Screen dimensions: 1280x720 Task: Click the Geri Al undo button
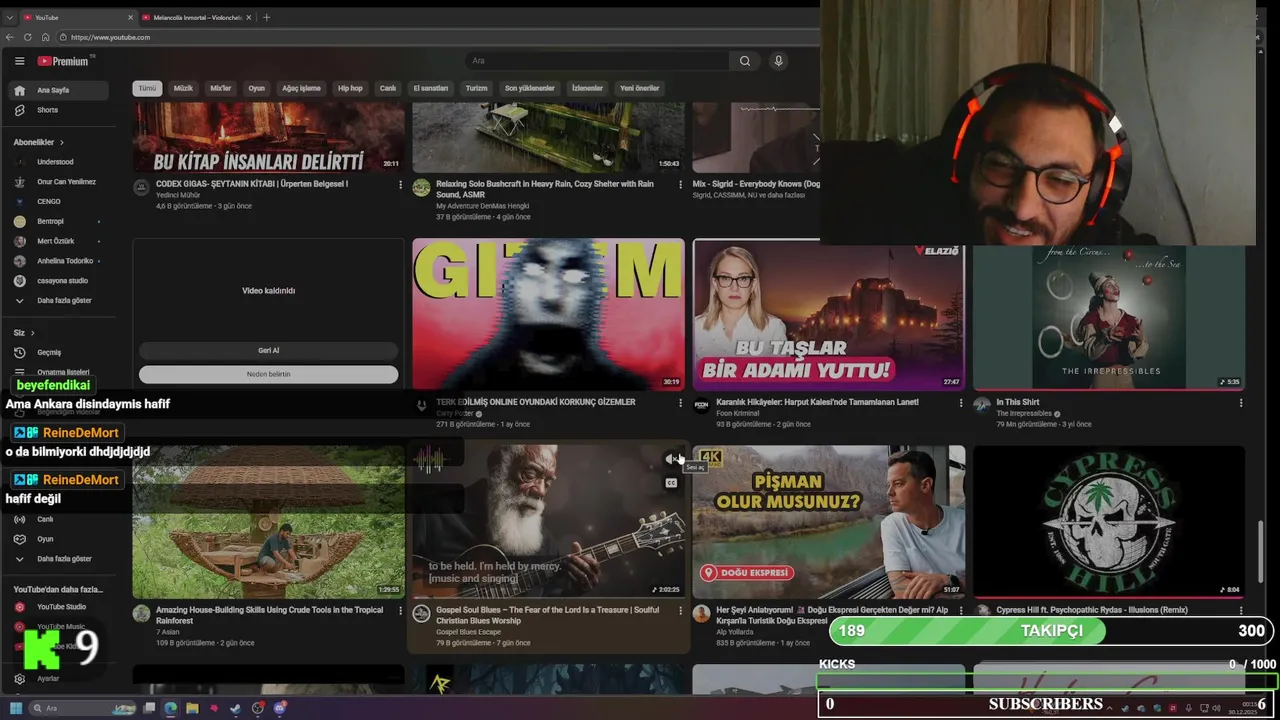click(268, 351)
